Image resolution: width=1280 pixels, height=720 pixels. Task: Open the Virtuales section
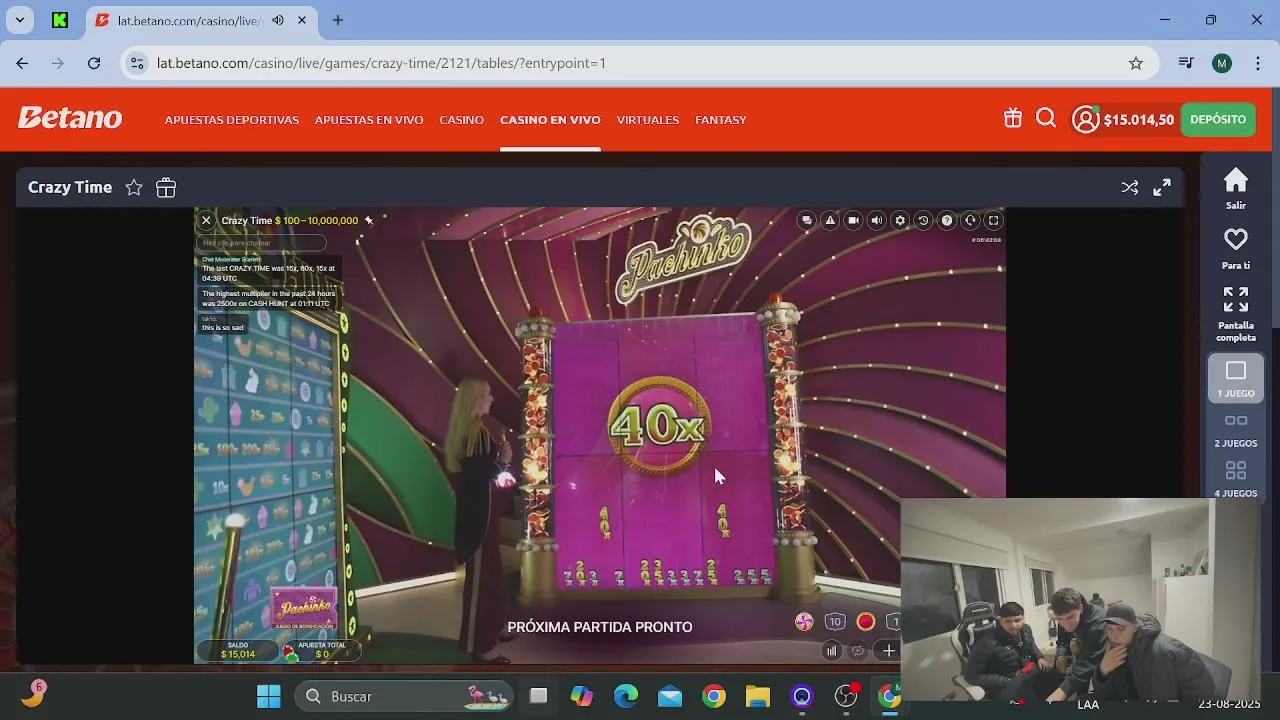[648, 120]
